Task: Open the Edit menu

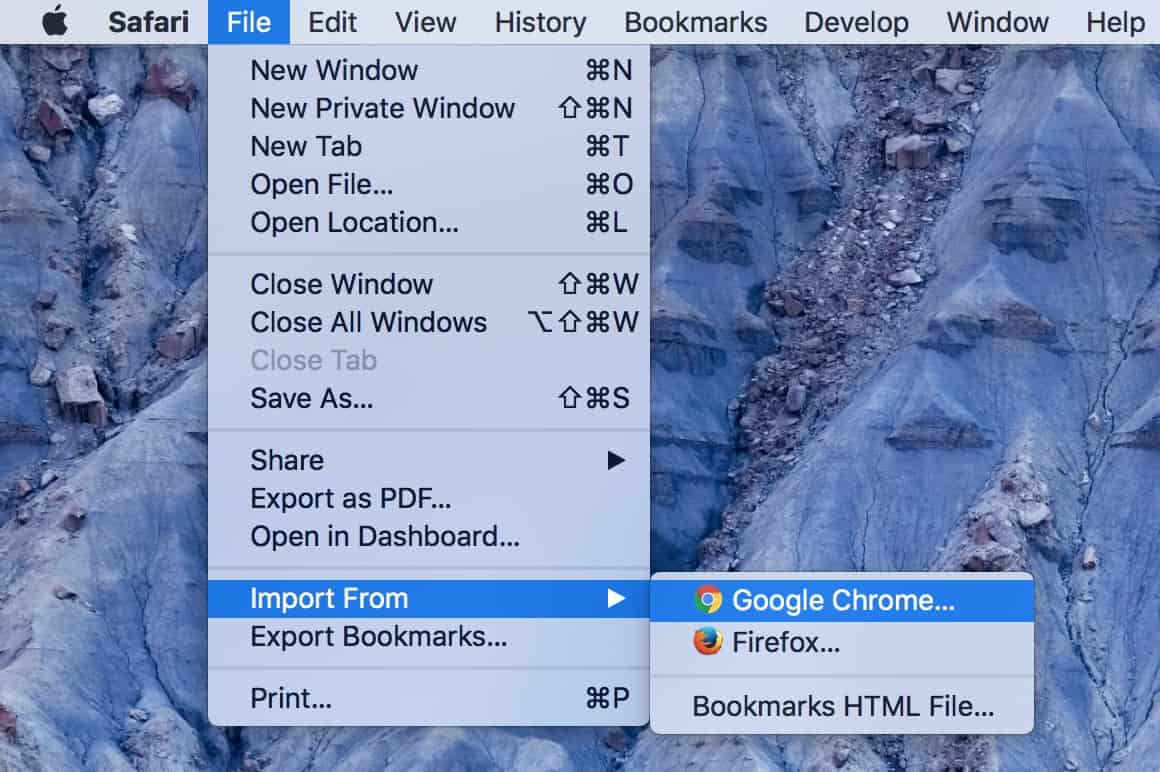Action: tap(333, 22)
